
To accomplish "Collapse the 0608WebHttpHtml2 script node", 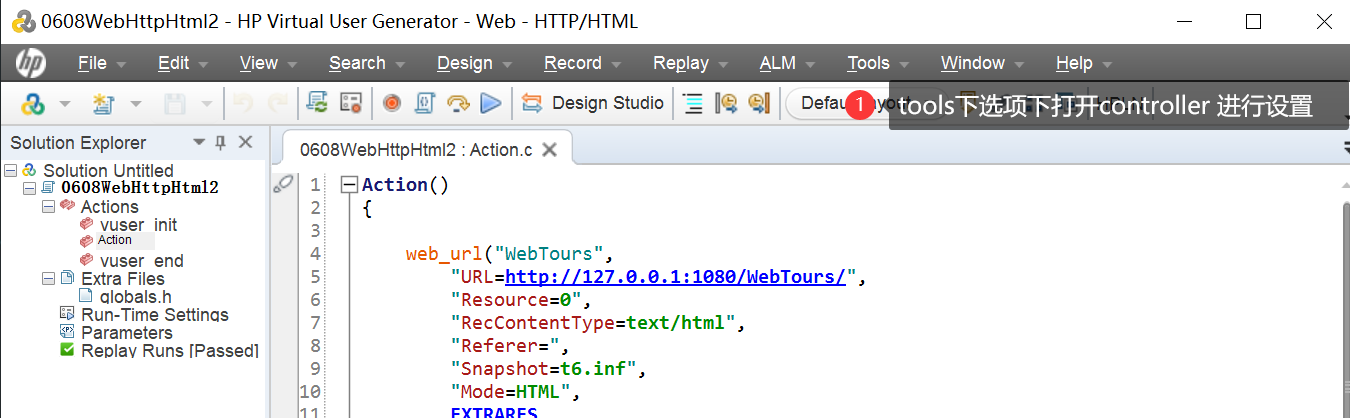I will 29,188.
